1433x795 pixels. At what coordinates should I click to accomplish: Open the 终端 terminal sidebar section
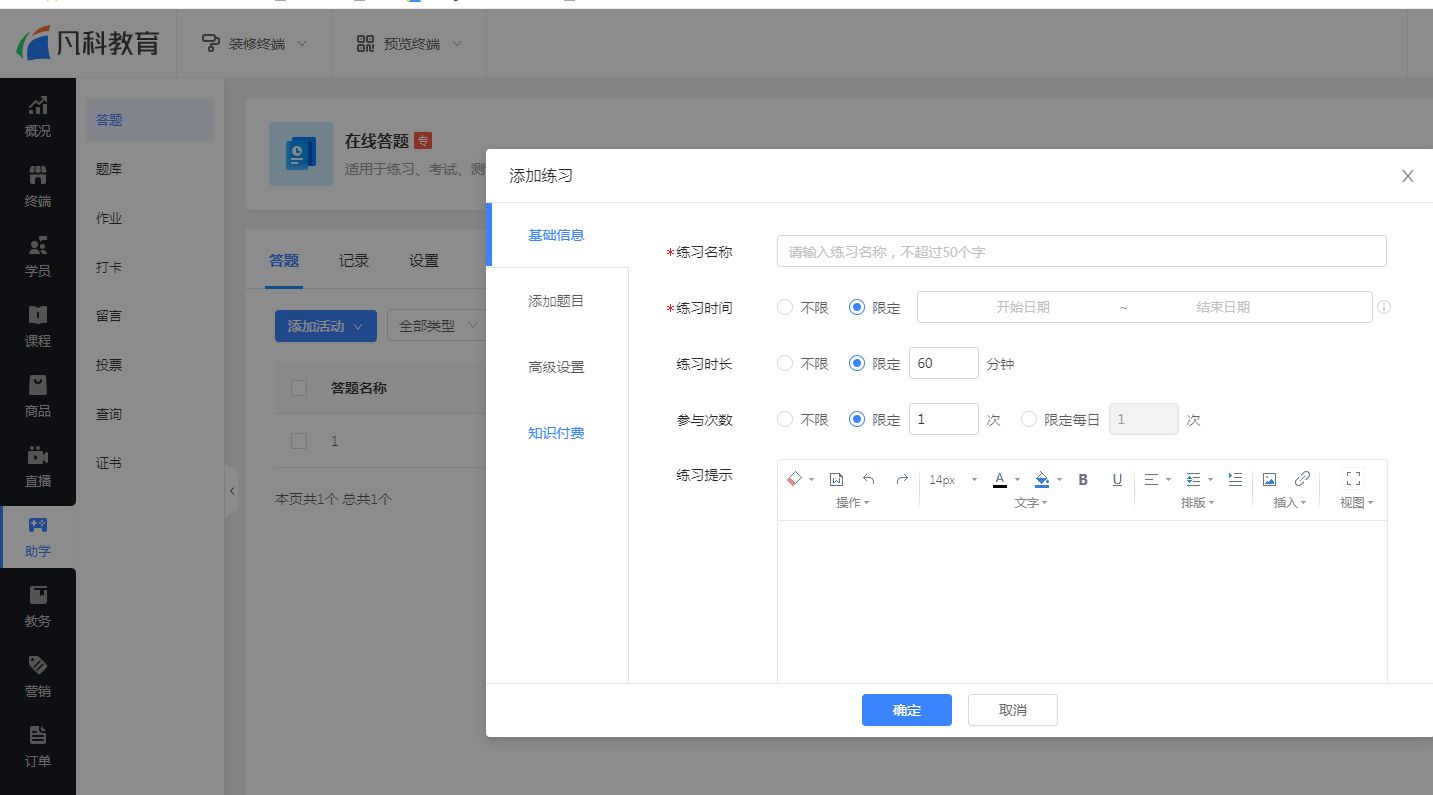pyautogui.click(x=38, y=187)
